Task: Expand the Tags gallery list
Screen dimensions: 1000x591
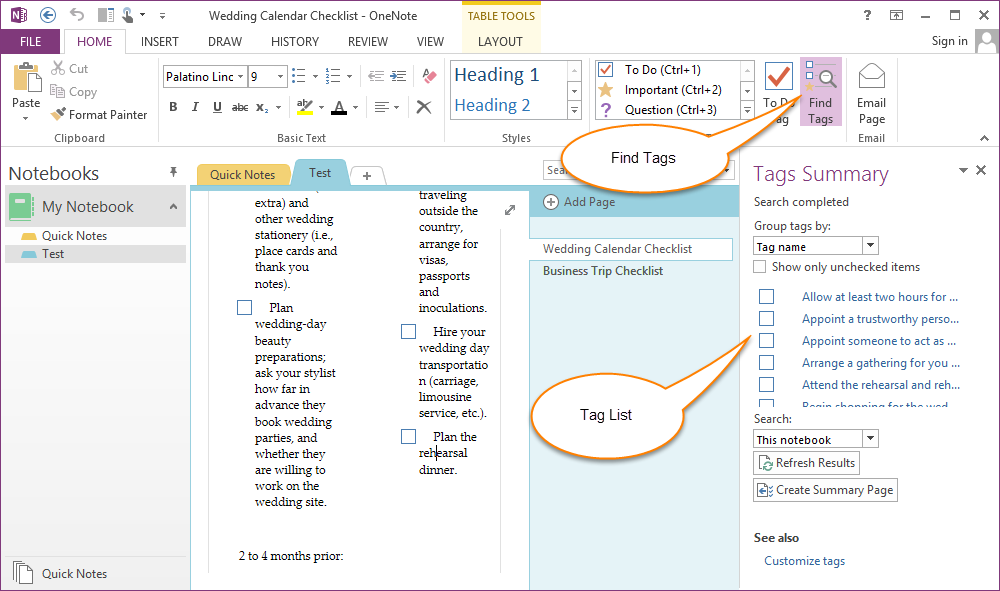Action: coord(747,110)
